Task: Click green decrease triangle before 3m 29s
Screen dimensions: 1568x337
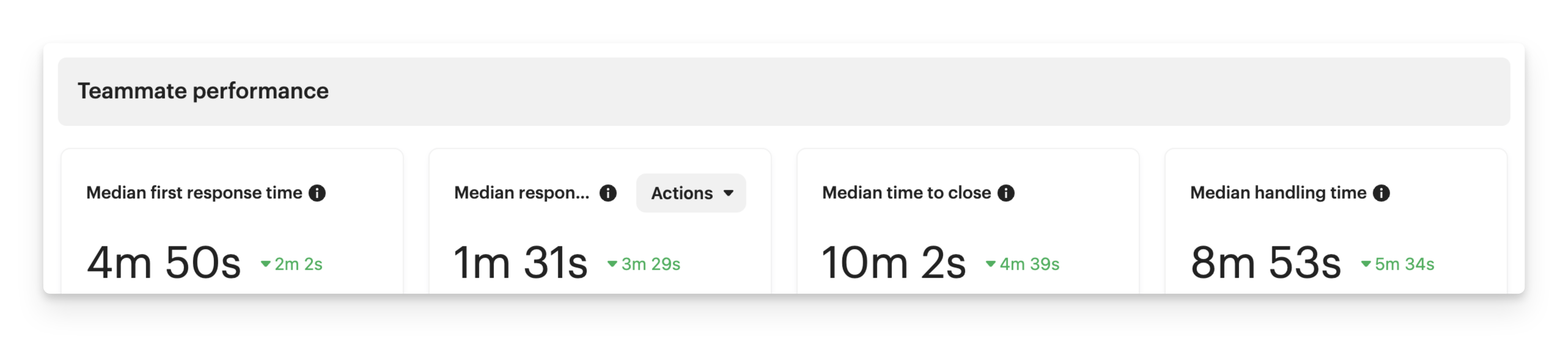Action: pos(611,264)
